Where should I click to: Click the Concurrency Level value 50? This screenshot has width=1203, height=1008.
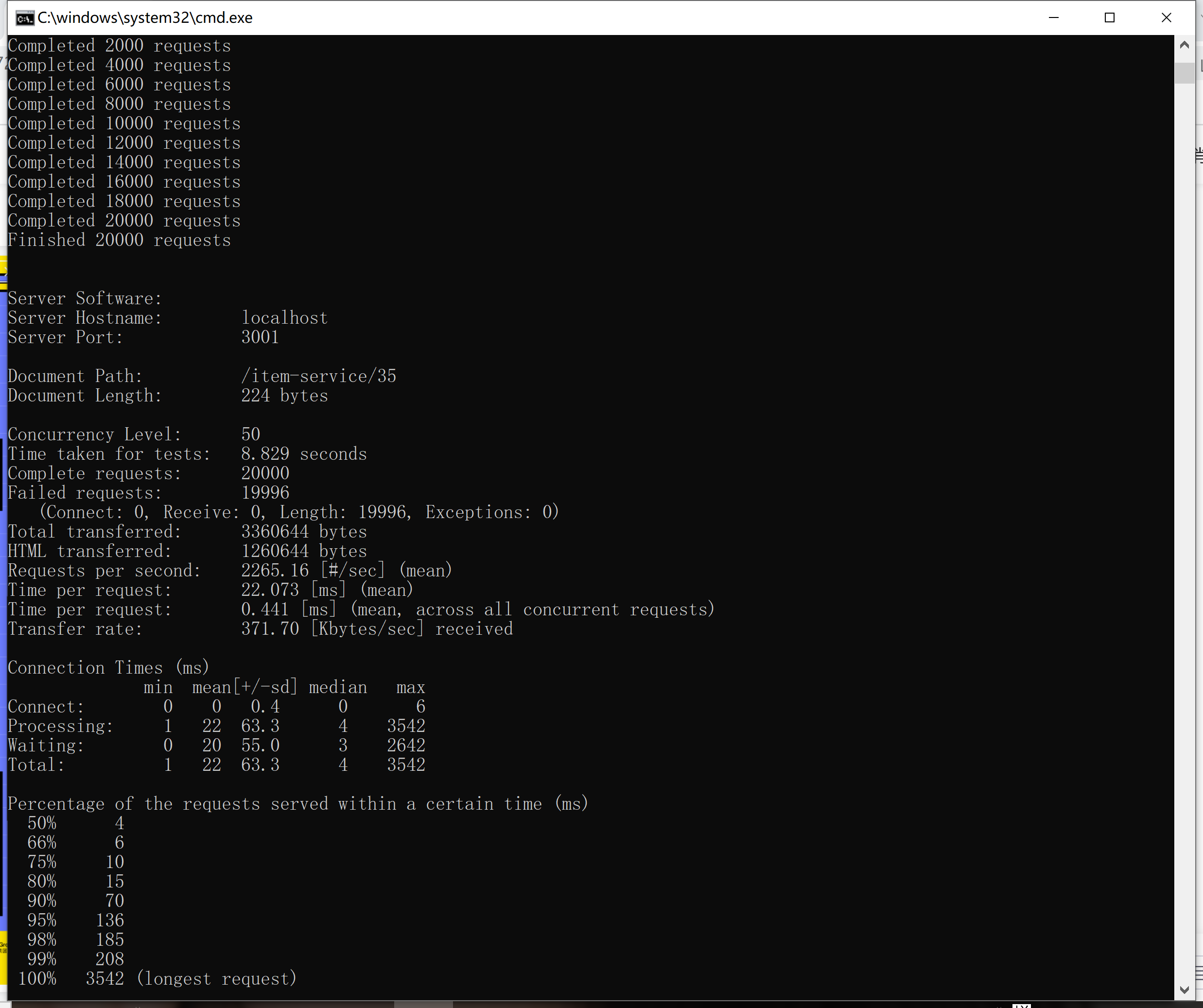coord(250,434)
